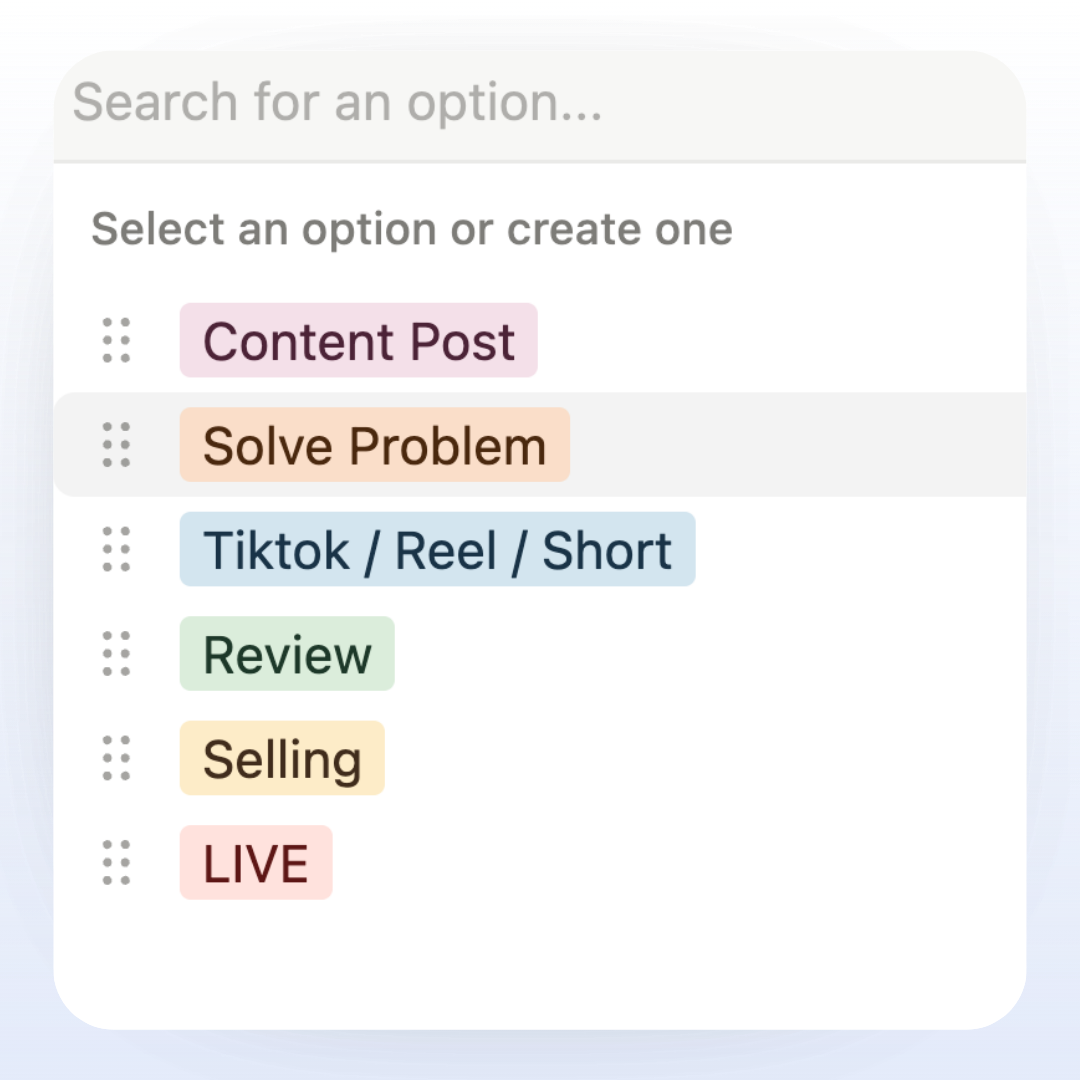Click the drag handle next to Review

click(117, 653)
